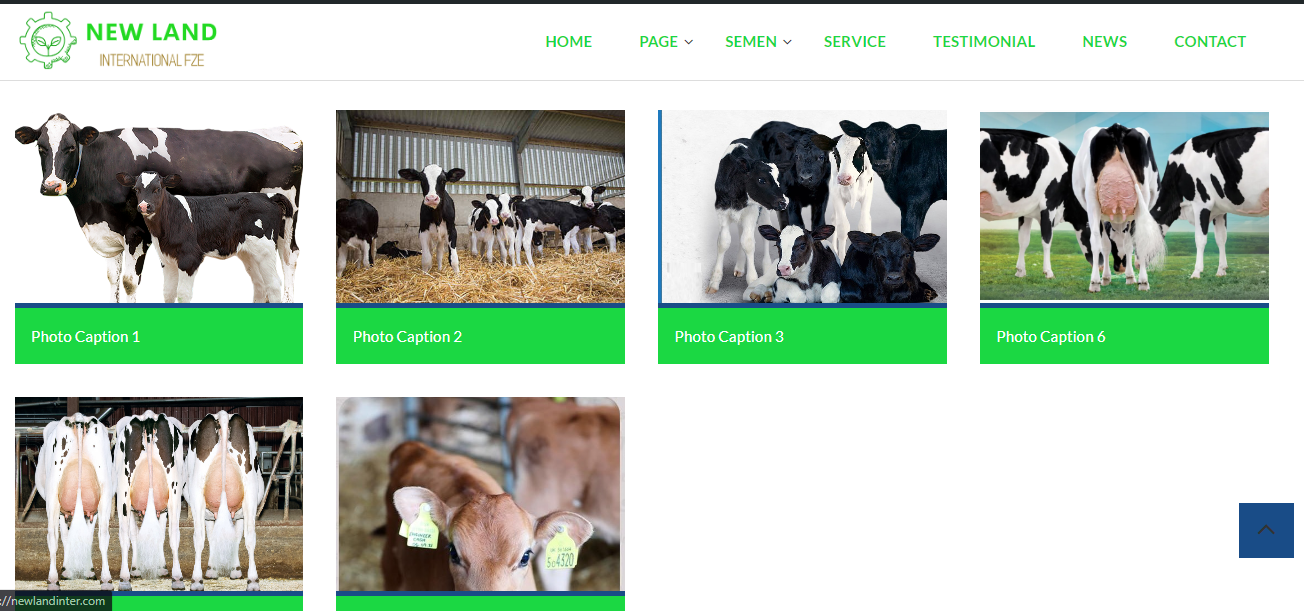Click the SEMEN menu label
1304x611 pixels.
[751, 42]
